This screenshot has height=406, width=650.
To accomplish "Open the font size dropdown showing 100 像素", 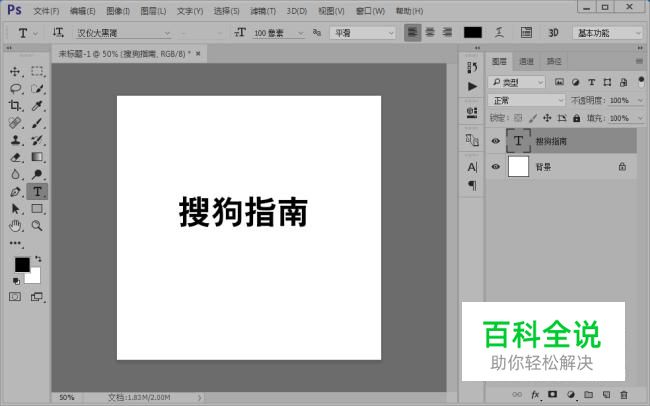I will [279, 33].
